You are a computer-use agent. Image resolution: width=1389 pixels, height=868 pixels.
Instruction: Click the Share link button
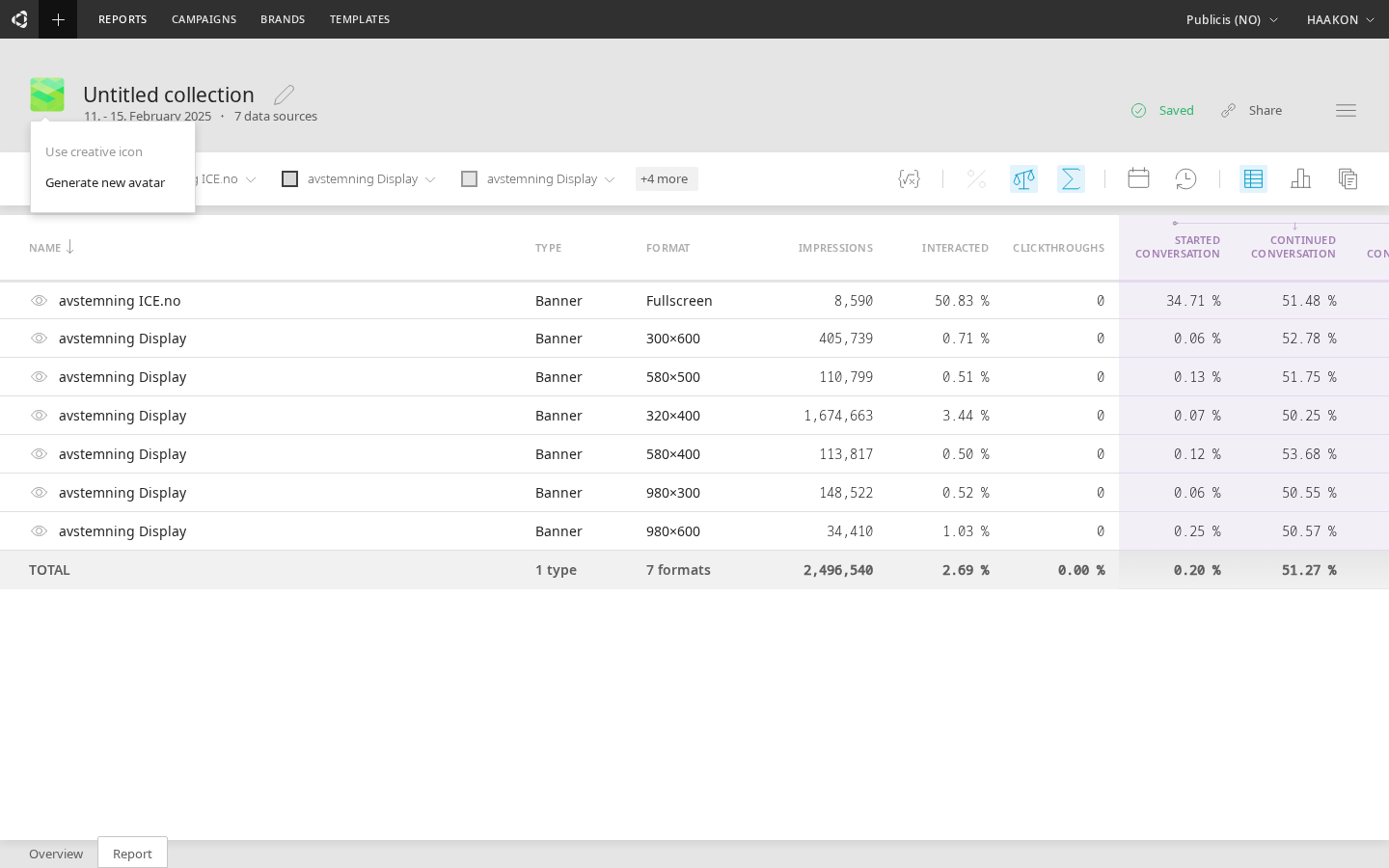click(x=1252, y=111)
